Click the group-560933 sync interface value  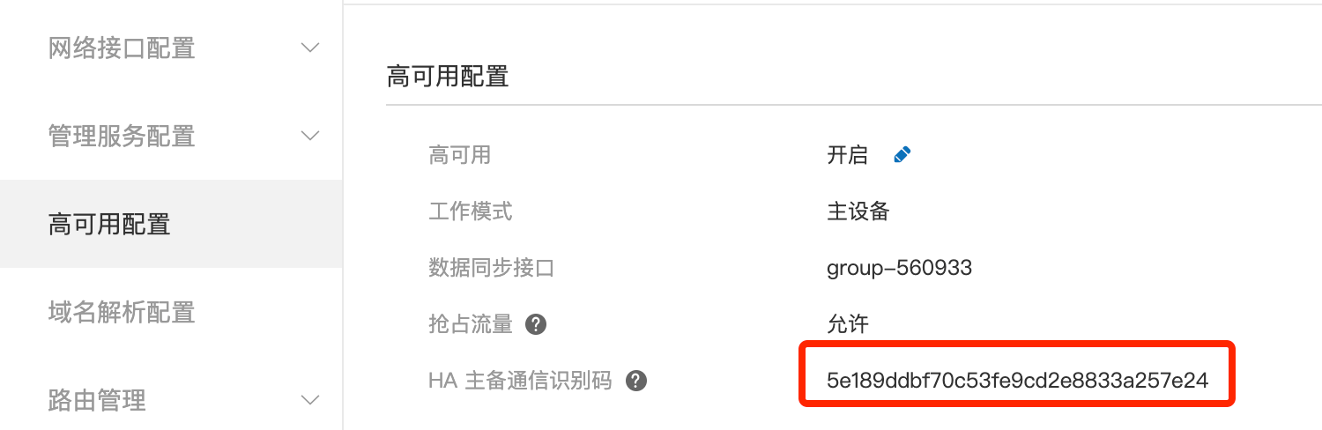tap(899, 268)
